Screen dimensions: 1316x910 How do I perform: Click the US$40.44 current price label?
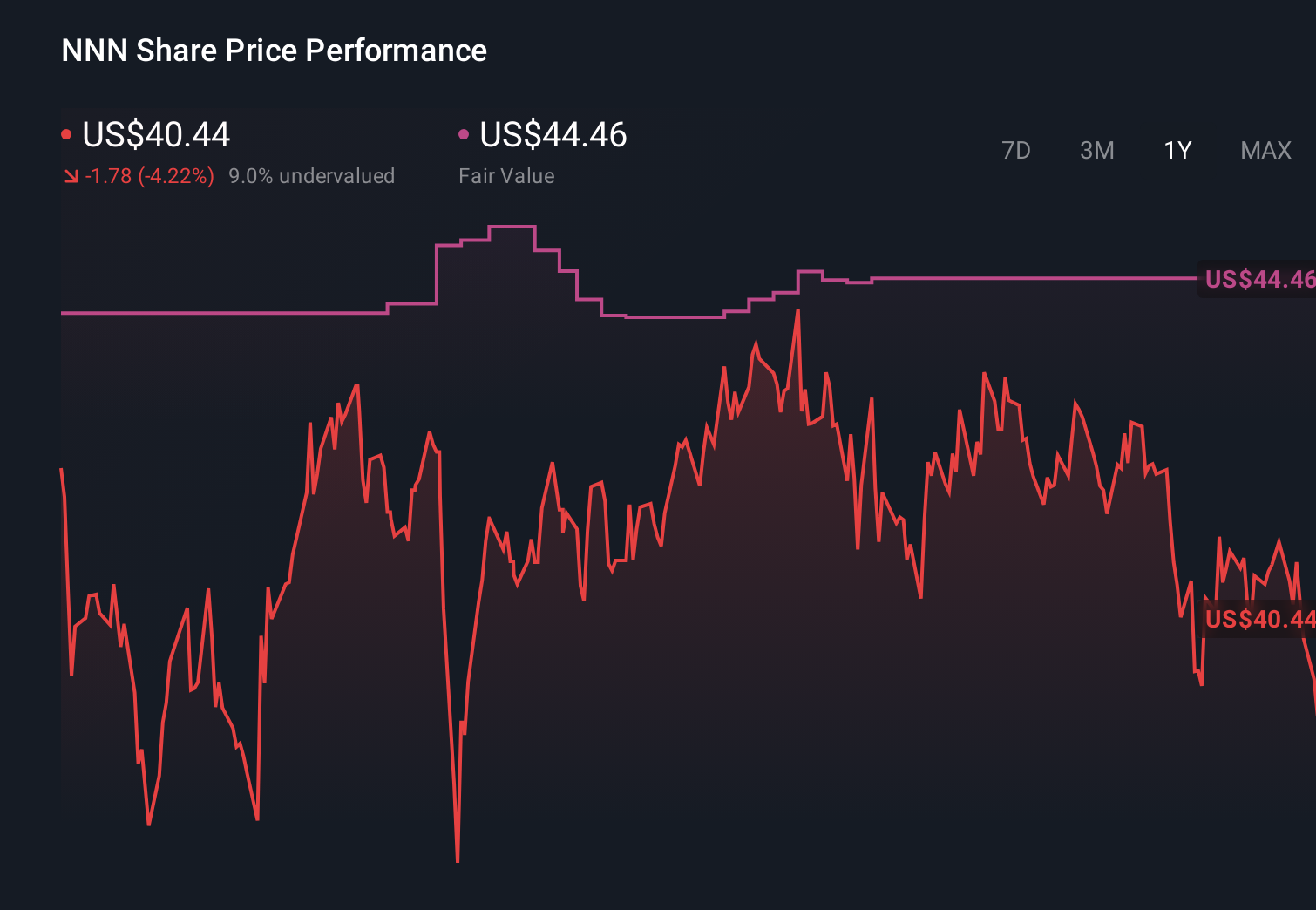(x=155, y=135)
